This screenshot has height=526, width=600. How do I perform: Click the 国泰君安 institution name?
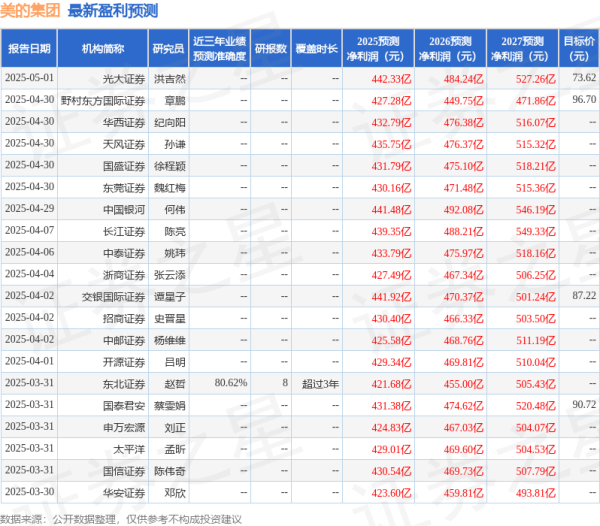point(119,405)
